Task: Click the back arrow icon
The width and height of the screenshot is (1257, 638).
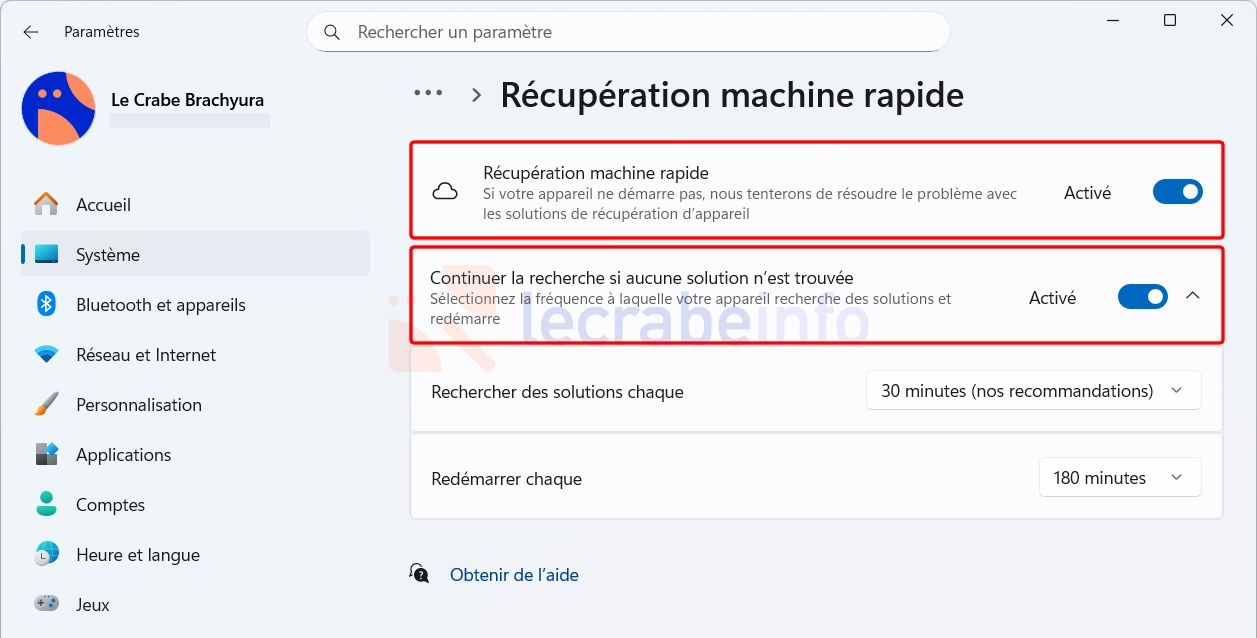Action: [x=31, y=32]
